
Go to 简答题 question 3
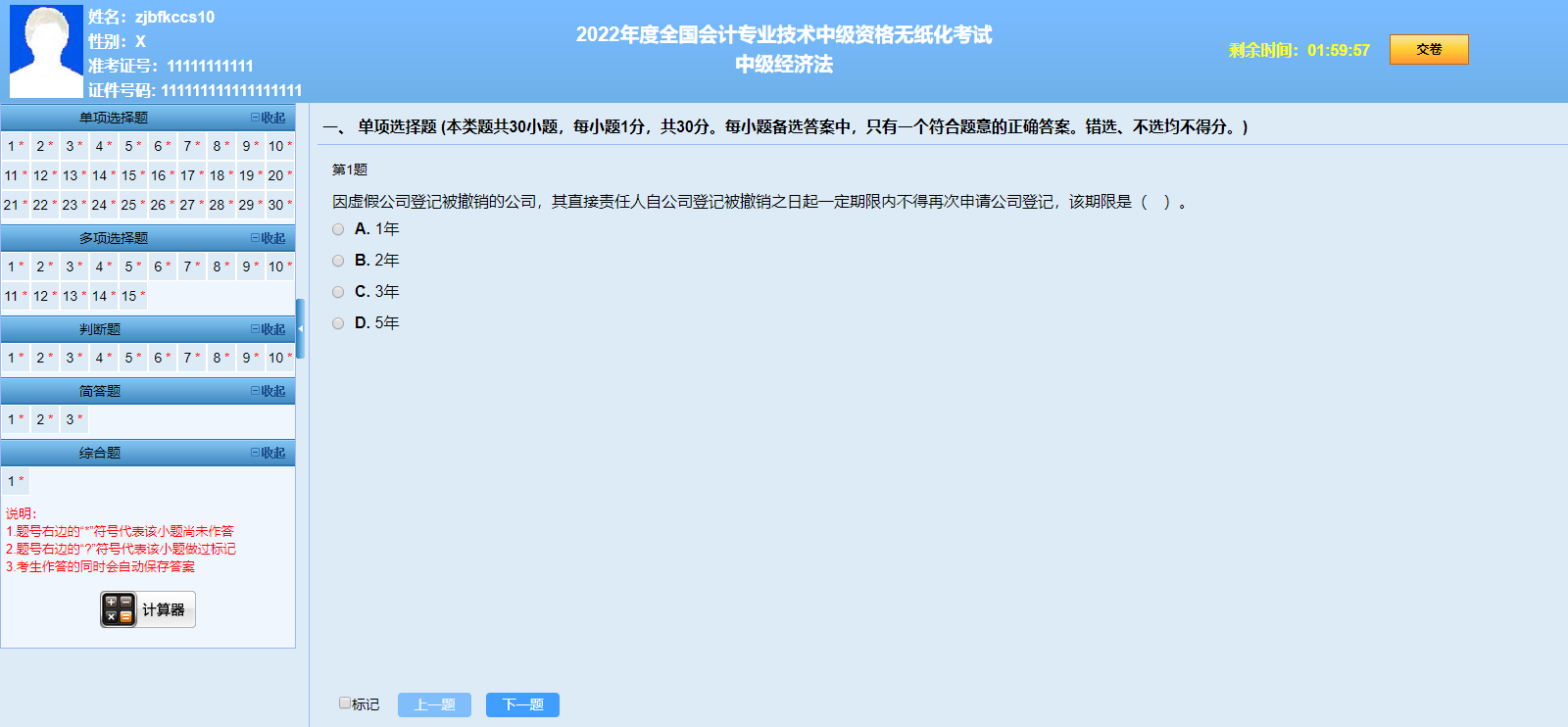pos(73,419)
